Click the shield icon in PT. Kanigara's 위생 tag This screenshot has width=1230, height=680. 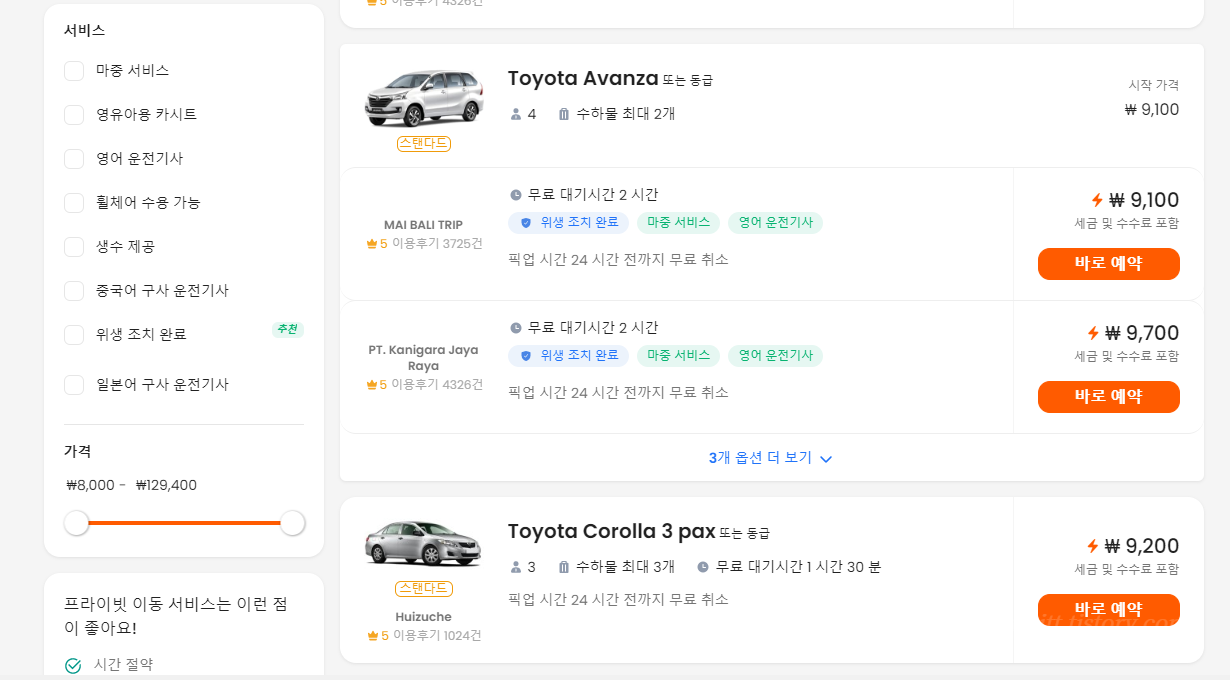point(526,356)
